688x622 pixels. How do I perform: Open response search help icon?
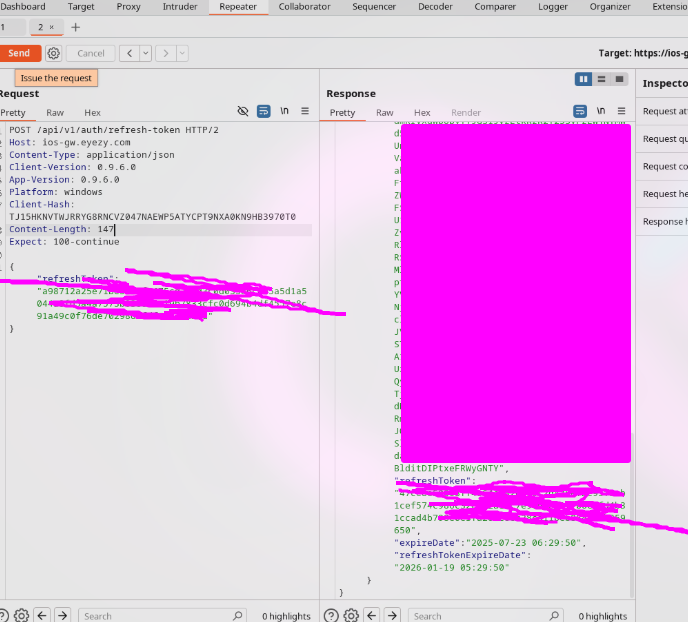coord(331,615)
